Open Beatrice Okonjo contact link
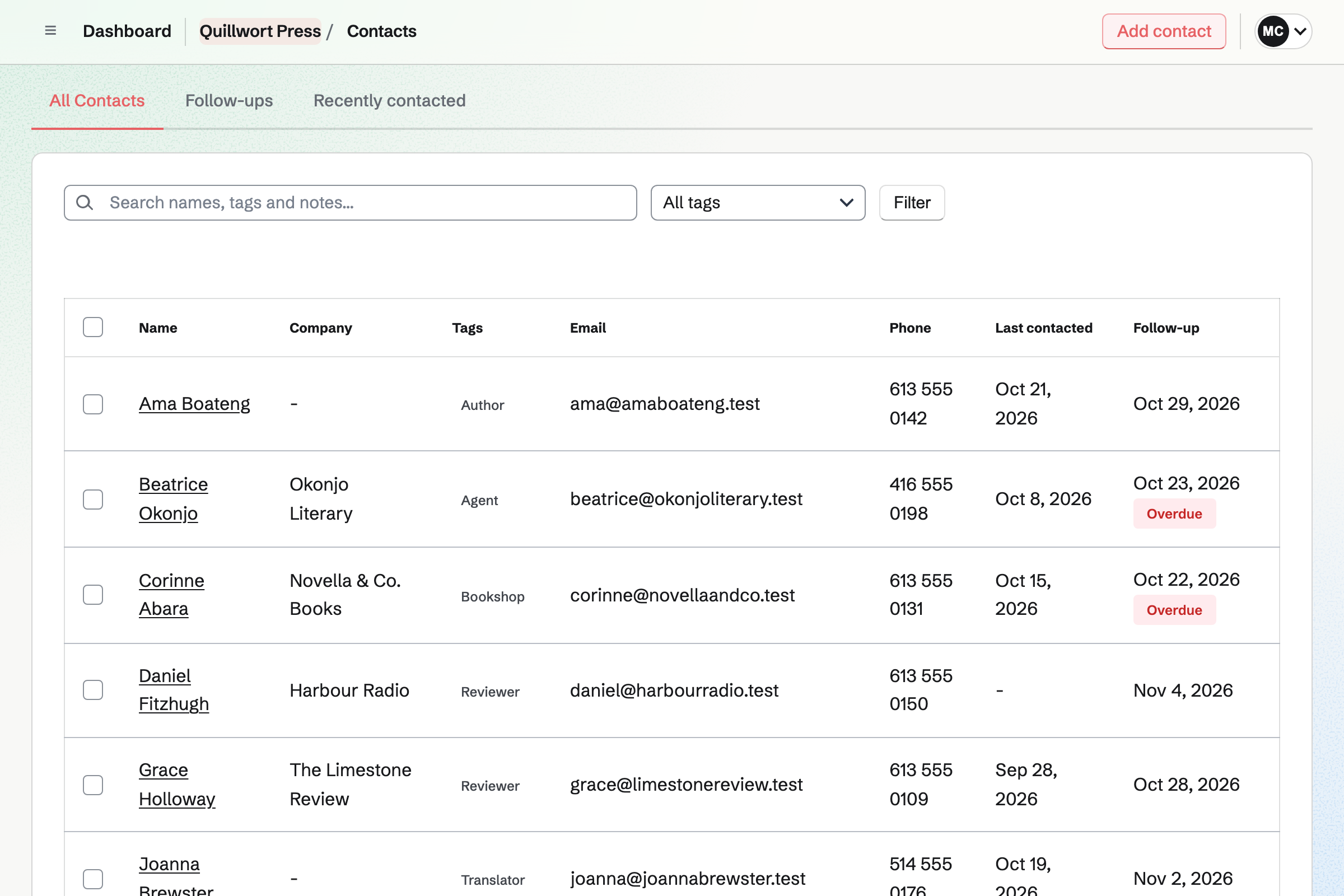This screenshot has width=1344, height=896. click(174, 499)
